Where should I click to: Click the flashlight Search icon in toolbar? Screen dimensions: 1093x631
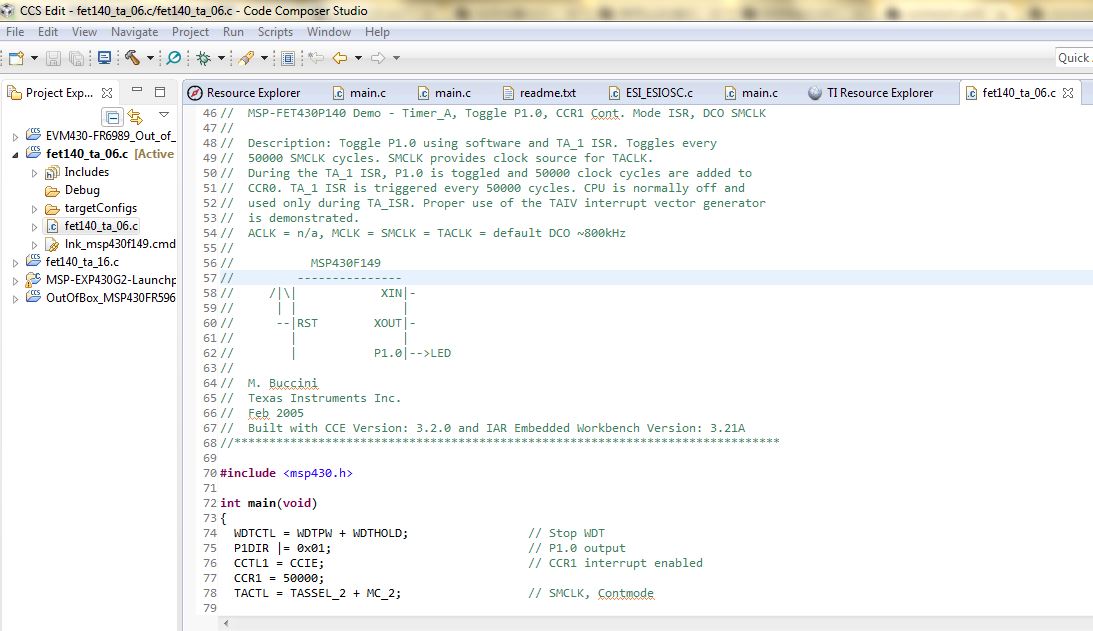tap(247, 58)
